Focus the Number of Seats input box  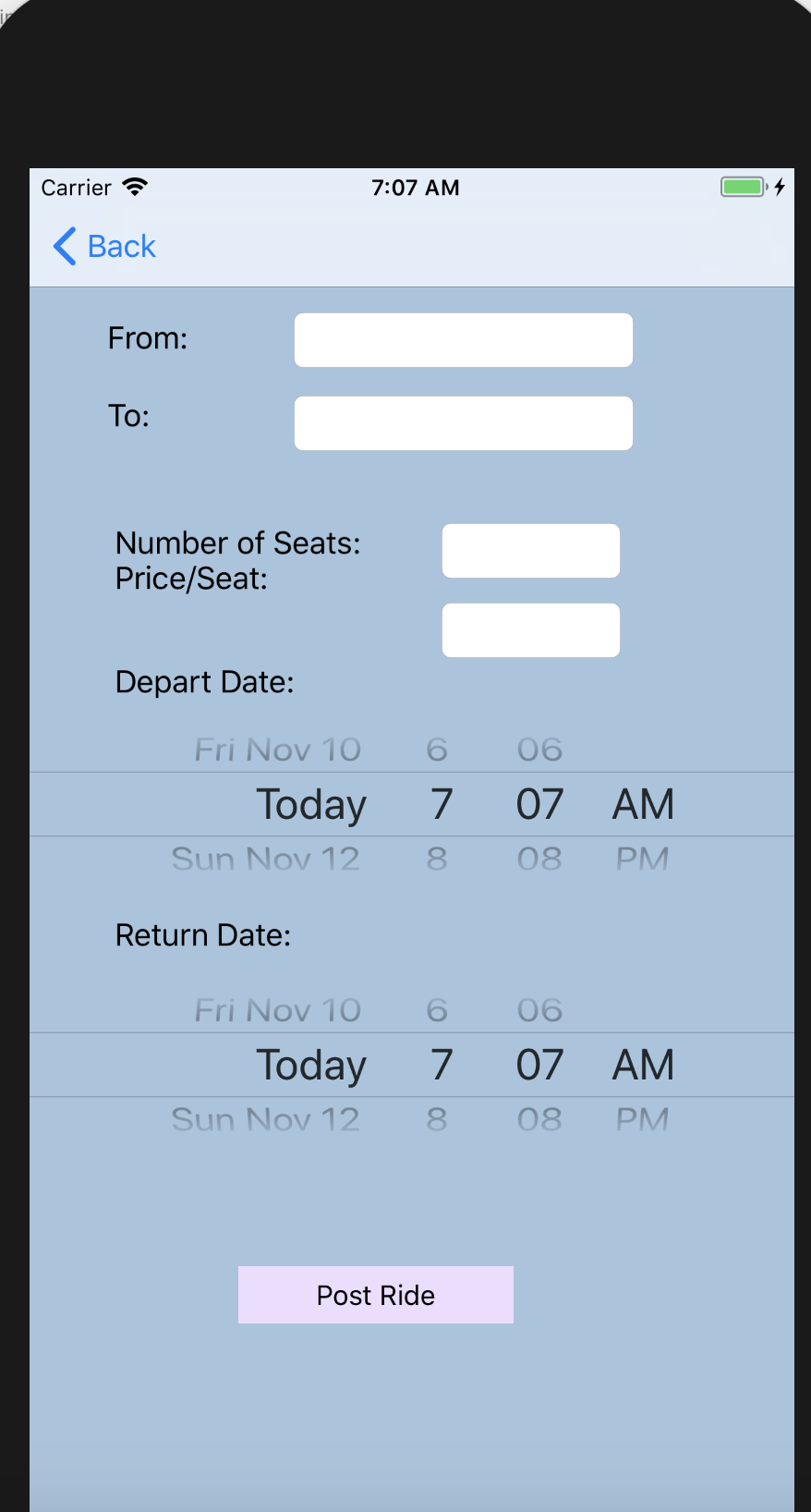coord(530,551)
